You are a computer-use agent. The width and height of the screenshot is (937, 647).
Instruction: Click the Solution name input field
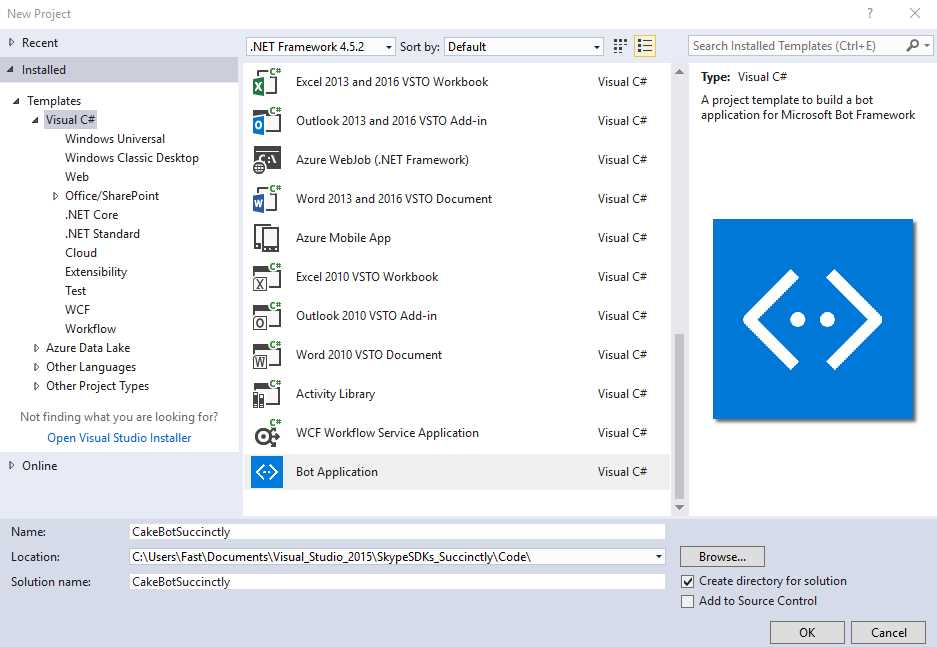(x=397, y=582)
